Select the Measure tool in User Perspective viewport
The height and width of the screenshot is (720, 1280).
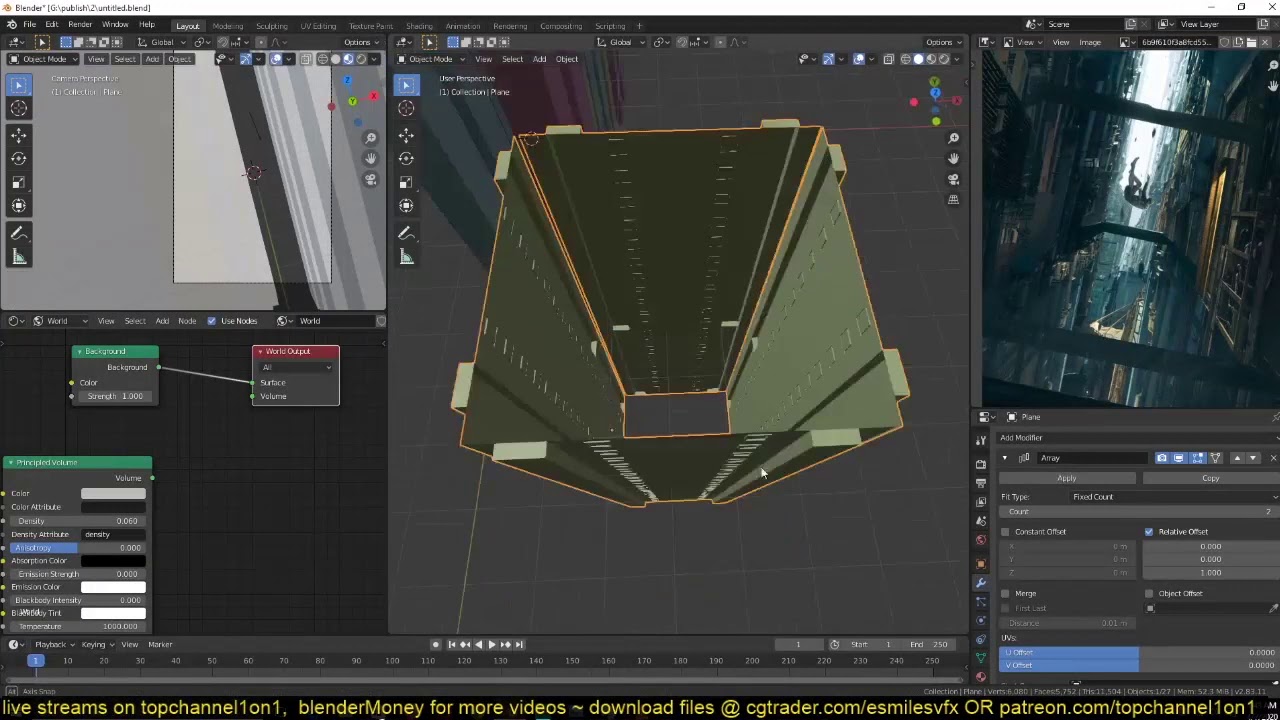[x=406, y=257]
